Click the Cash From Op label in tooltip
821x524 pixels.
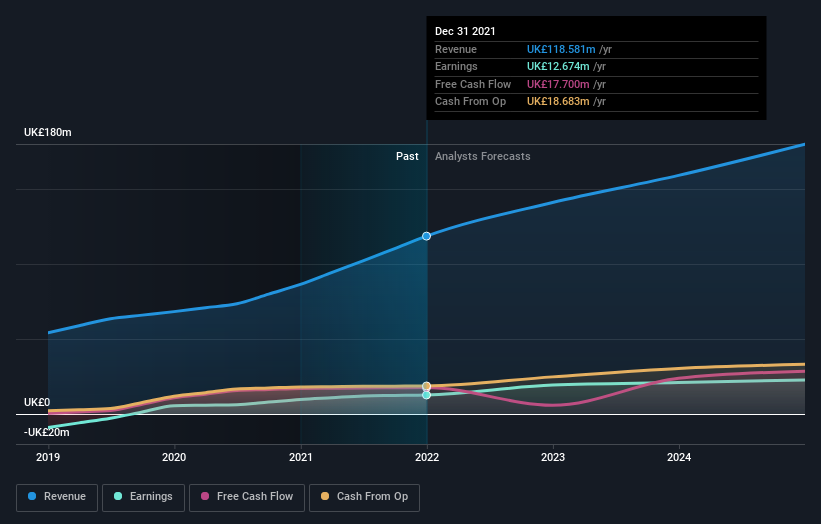pos(470,102)
